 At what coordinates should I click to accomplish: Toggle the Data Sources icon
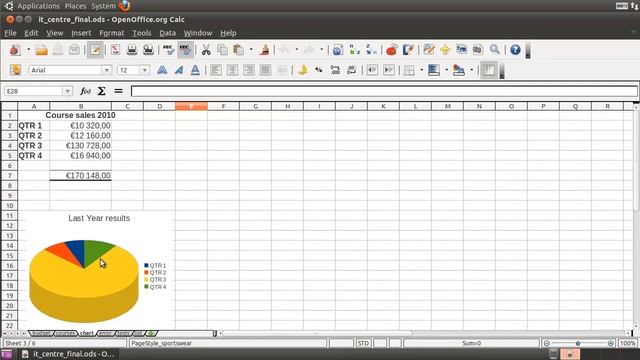478,50
